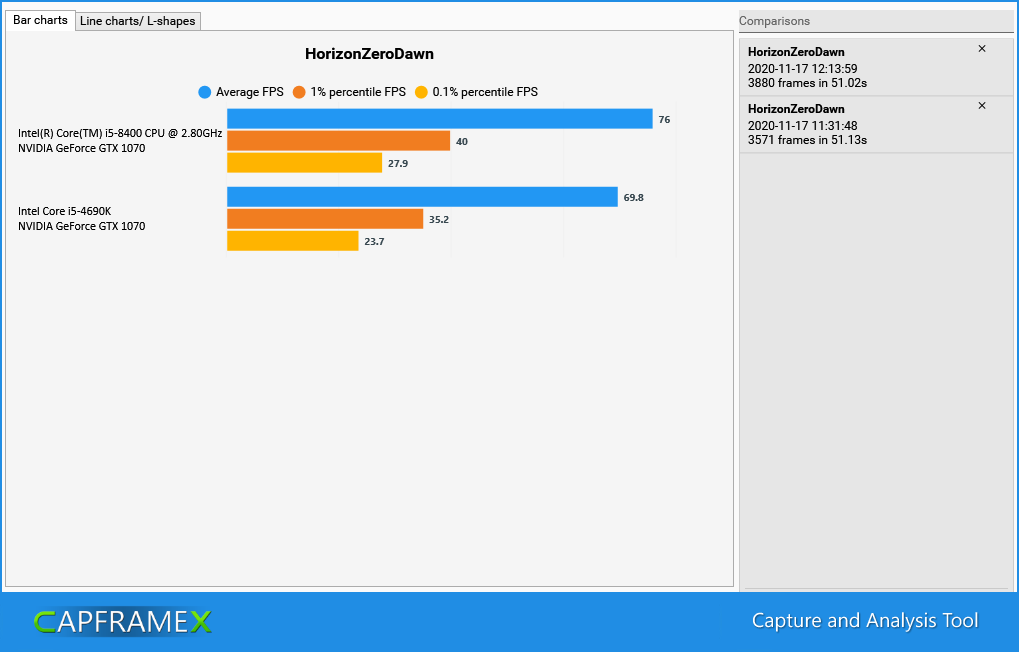
Task: Click the yellow 23.7 FPS bar
Action: point(293,241)
